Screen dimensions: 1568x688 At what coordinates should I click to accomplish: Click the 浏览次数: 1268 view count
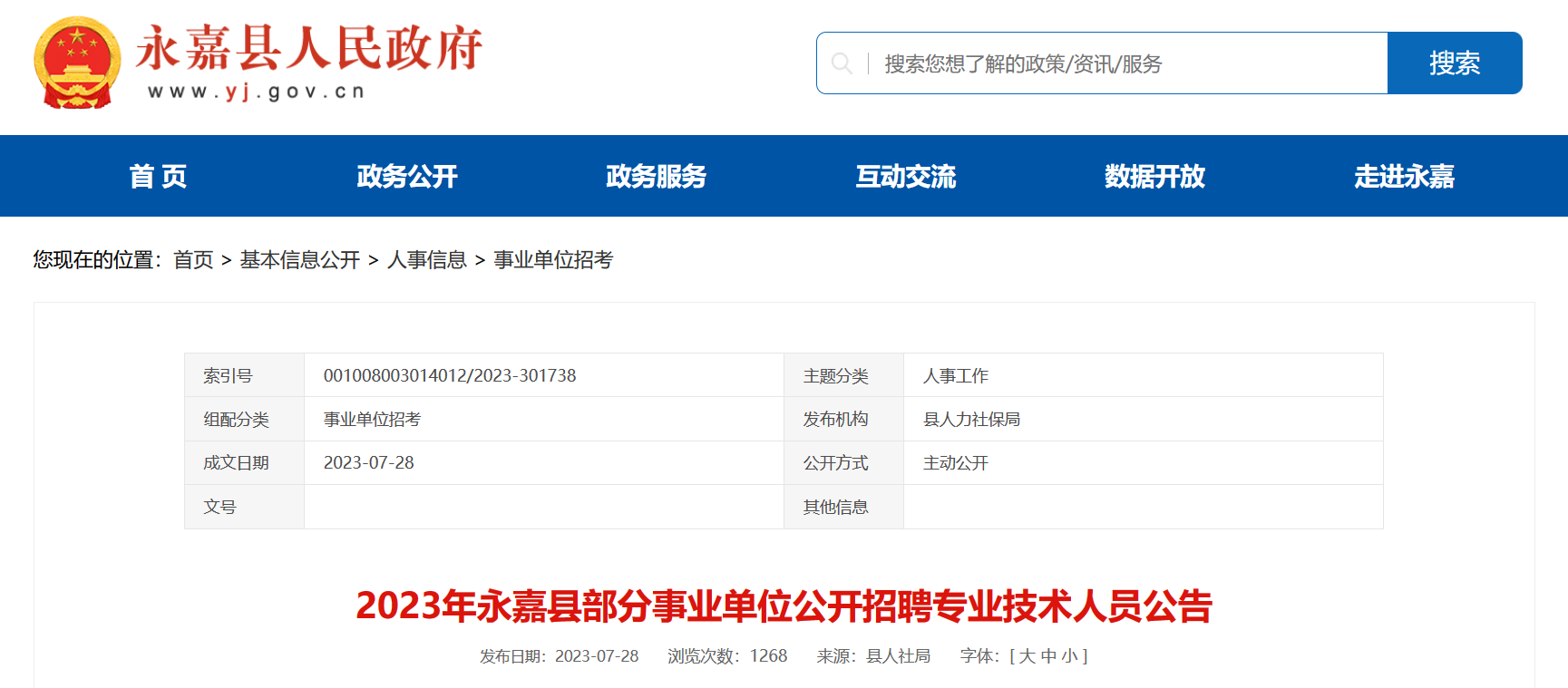tap(727, 656)
